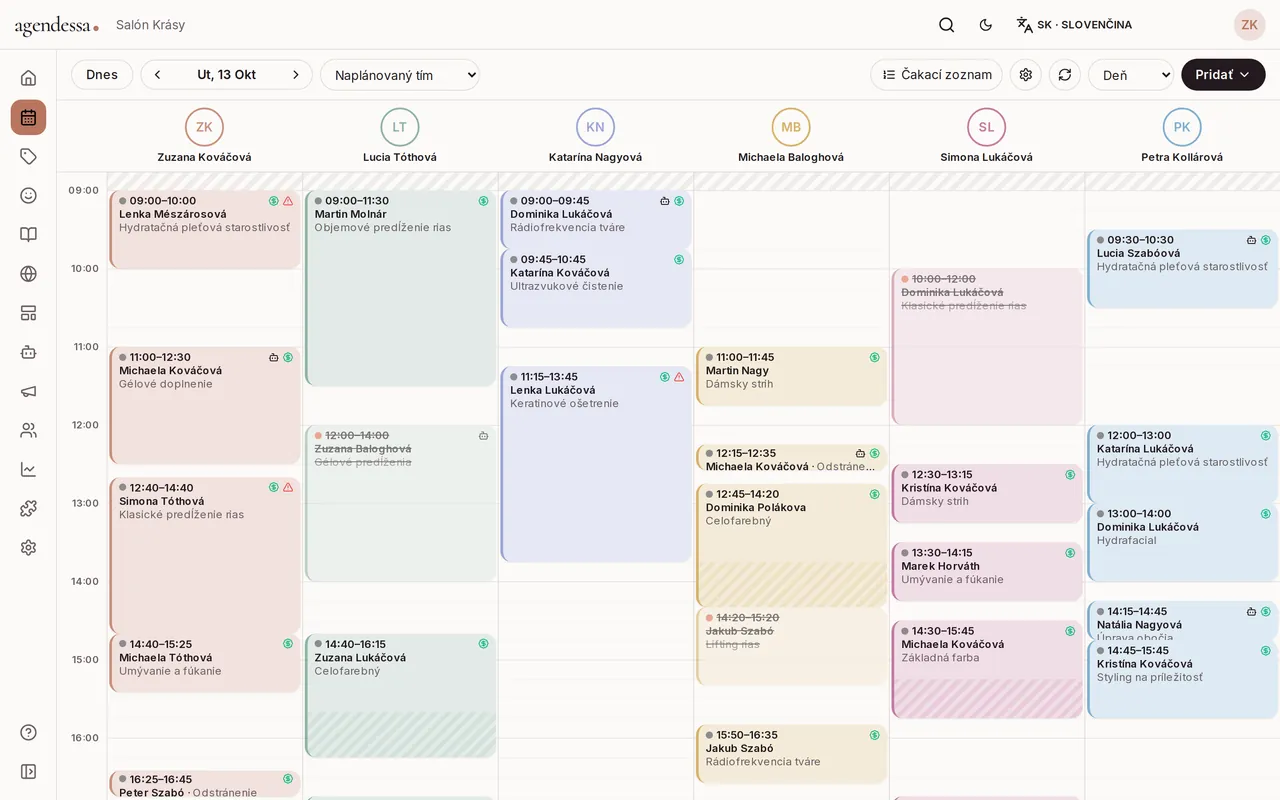
Task: Open the open book icon in sidebar
Action: 28,234
